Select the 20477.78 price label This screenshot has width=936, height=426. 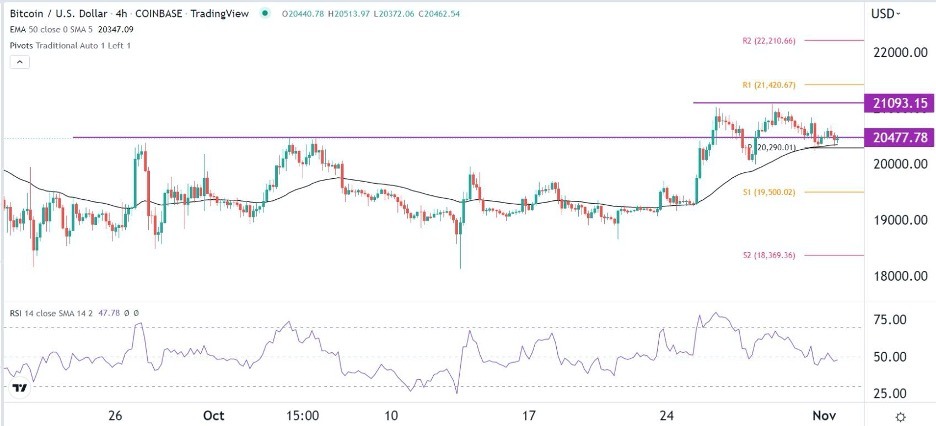click(899, 138)
